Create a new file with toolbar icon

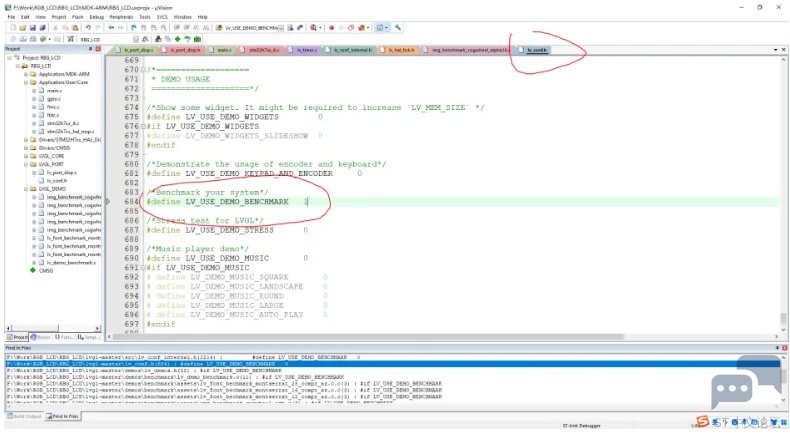[13, 28]
